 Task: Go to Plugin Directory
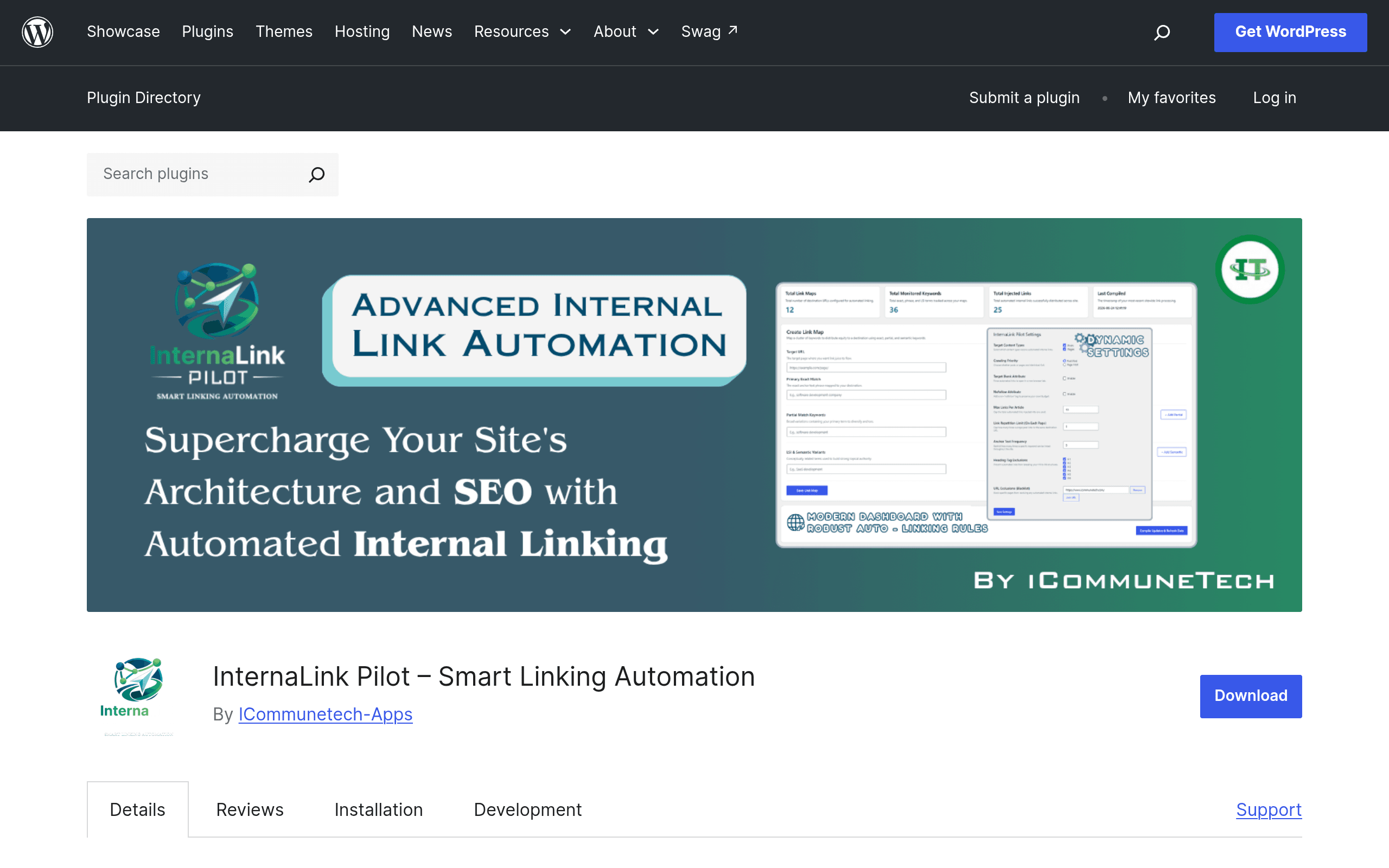click(x=143, y=98)
